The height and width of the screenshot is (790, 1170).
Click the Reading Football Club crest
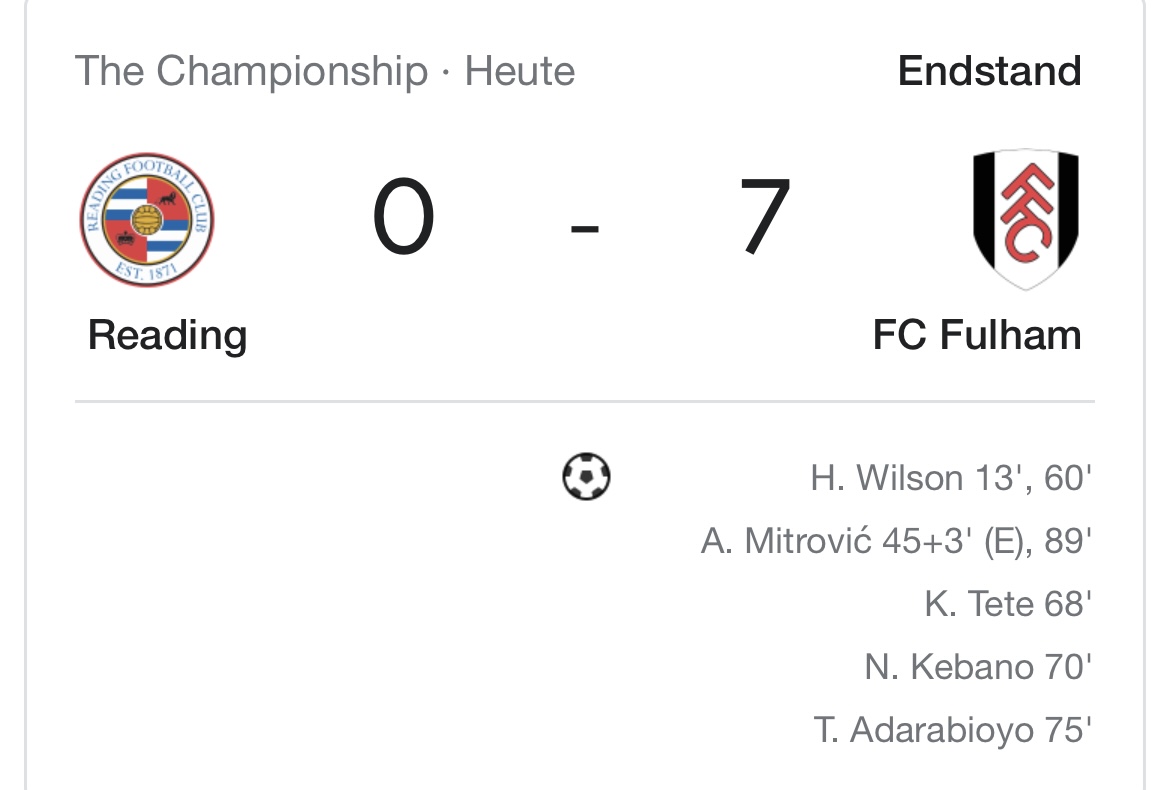tap(147, 220)
